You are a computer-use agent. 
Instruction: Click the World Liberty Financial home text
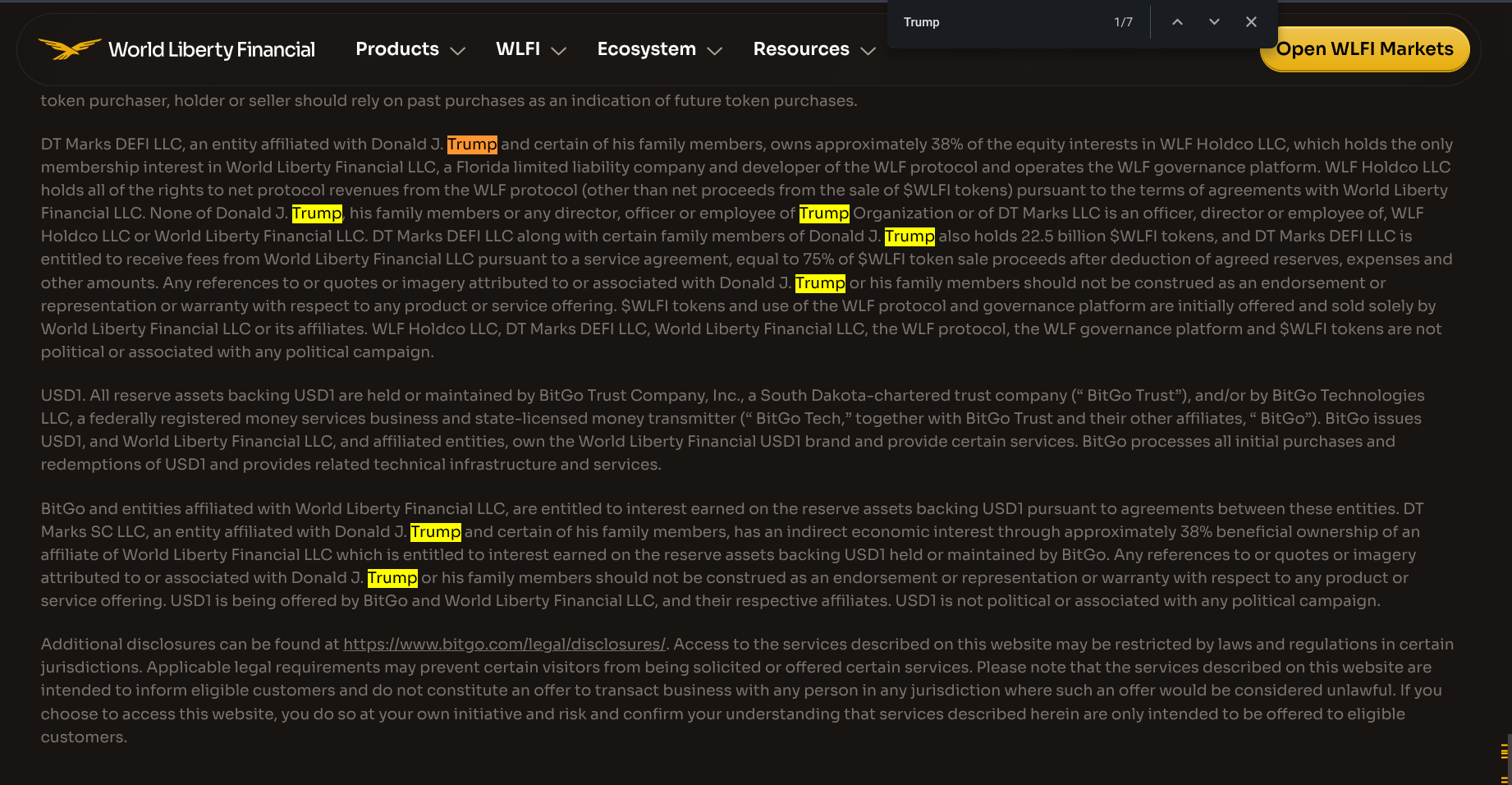coord(212,50)
